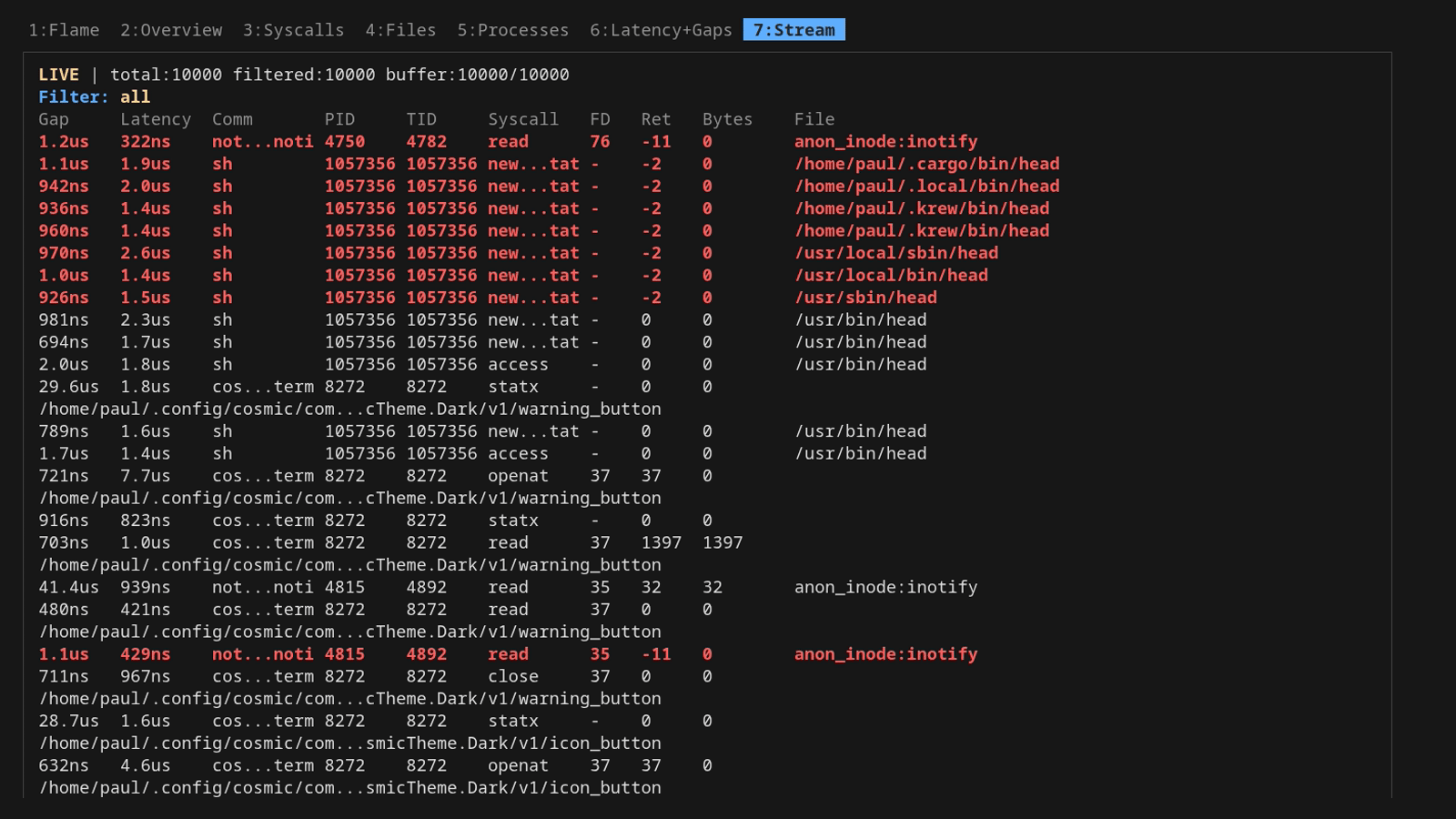The height and width of the screenshot is (819, 1456).
Task: Click the 823ns latency value
Action: [146, 521]
